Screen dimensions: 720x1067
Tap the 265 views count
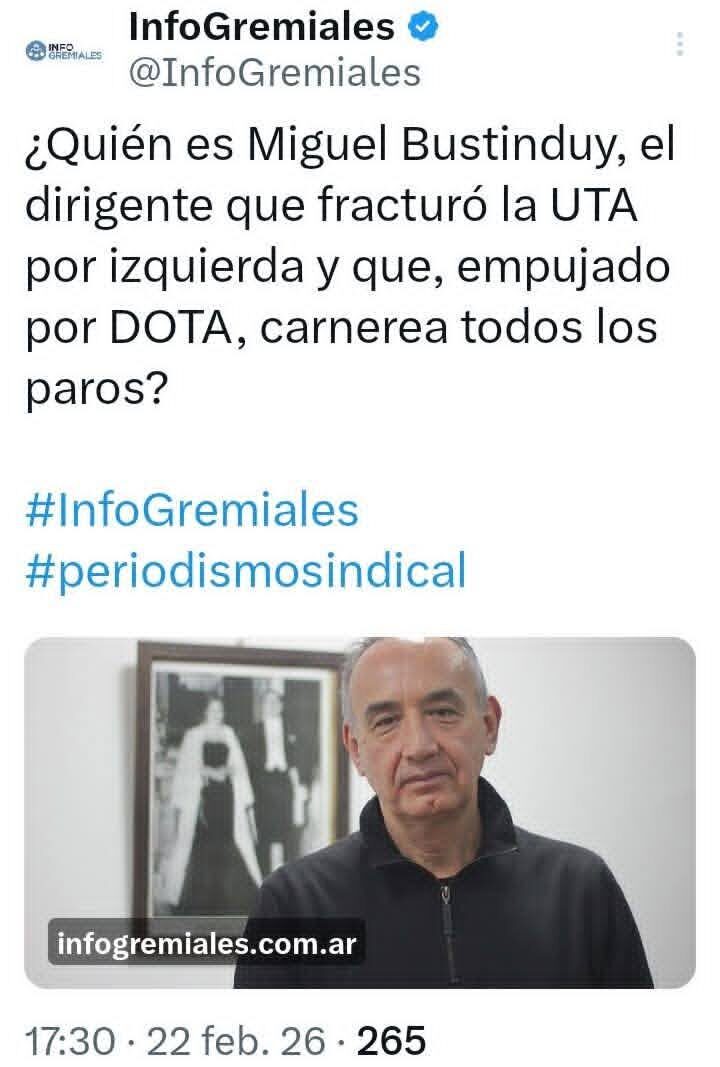pyautogui.click(x=392, y=1041)
